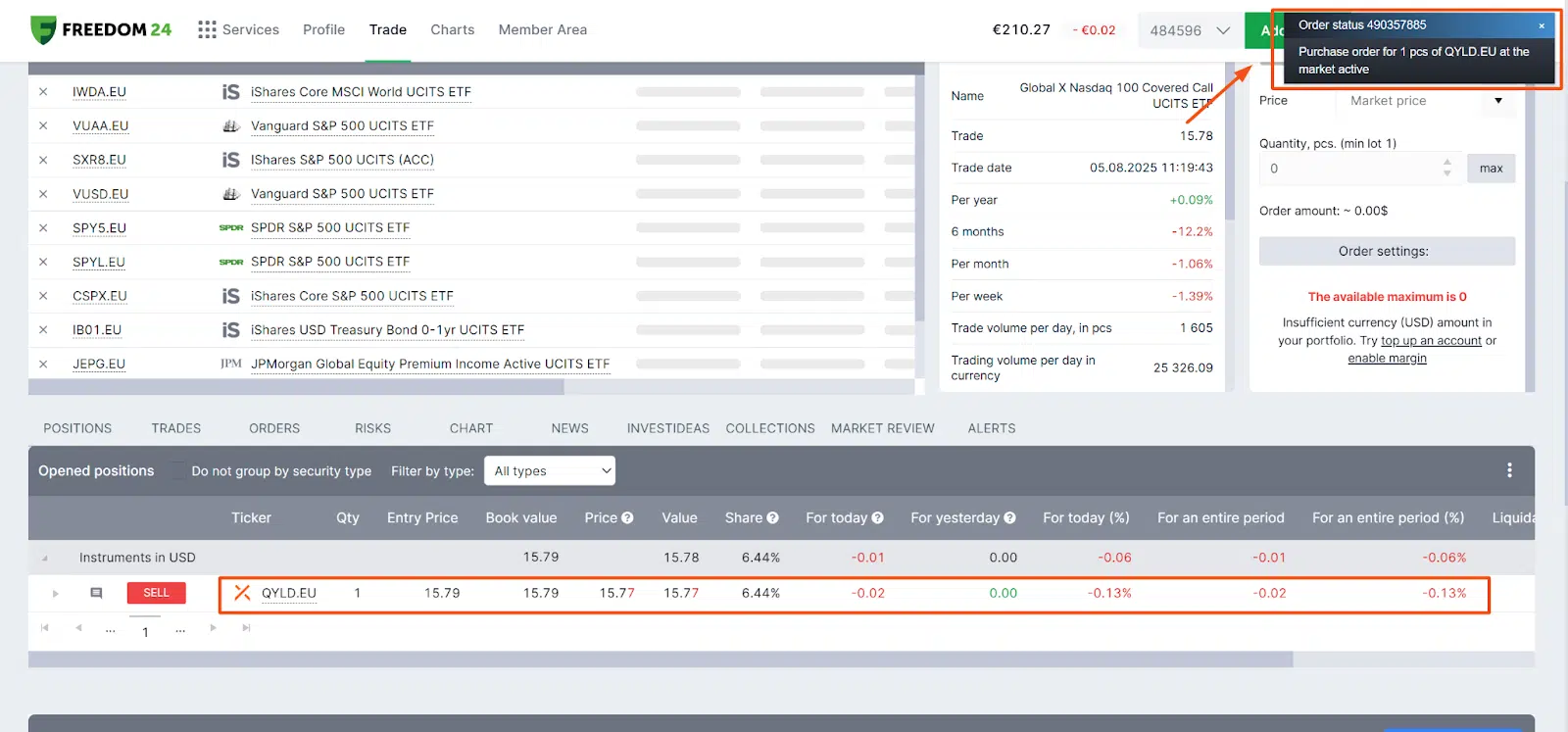Remove VUSD.EU from the watchlist

43,194
